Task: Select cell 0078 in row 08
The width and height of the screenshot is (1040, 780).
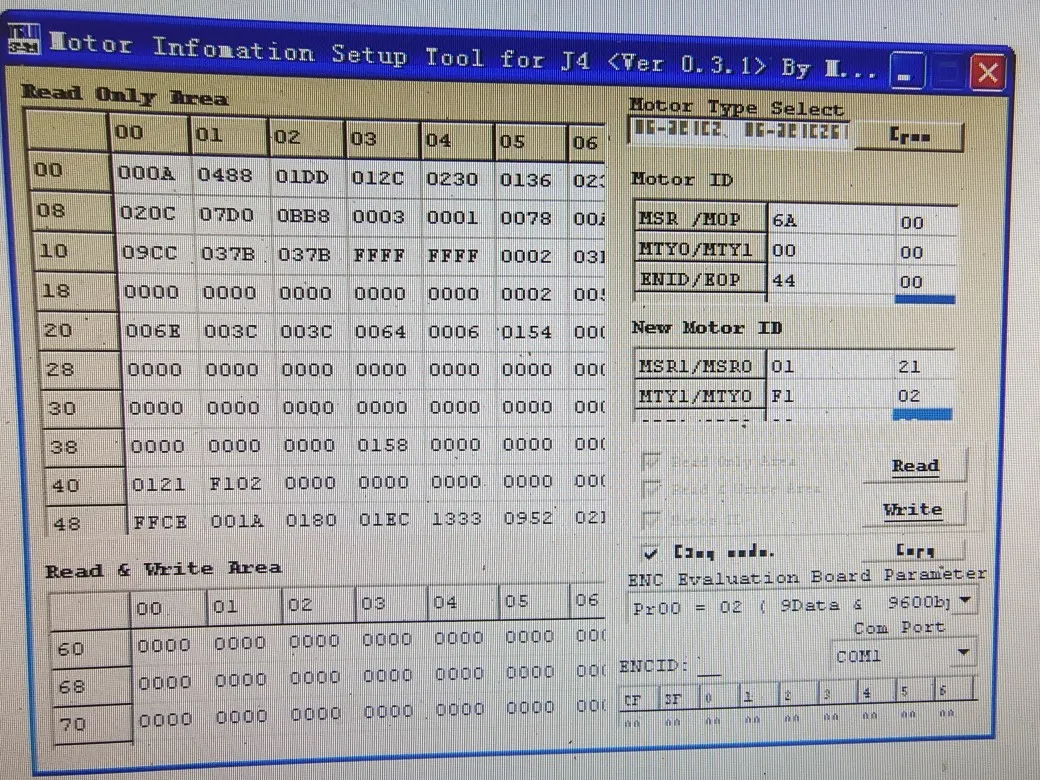Action: coord(531,218)
